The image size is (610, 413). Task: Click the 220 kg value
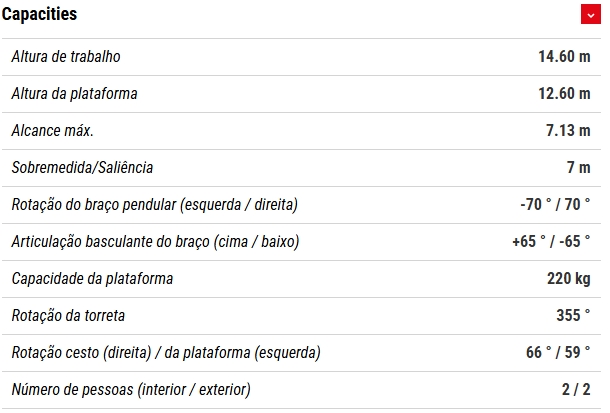pyautogui.click(x=569, y=279)
